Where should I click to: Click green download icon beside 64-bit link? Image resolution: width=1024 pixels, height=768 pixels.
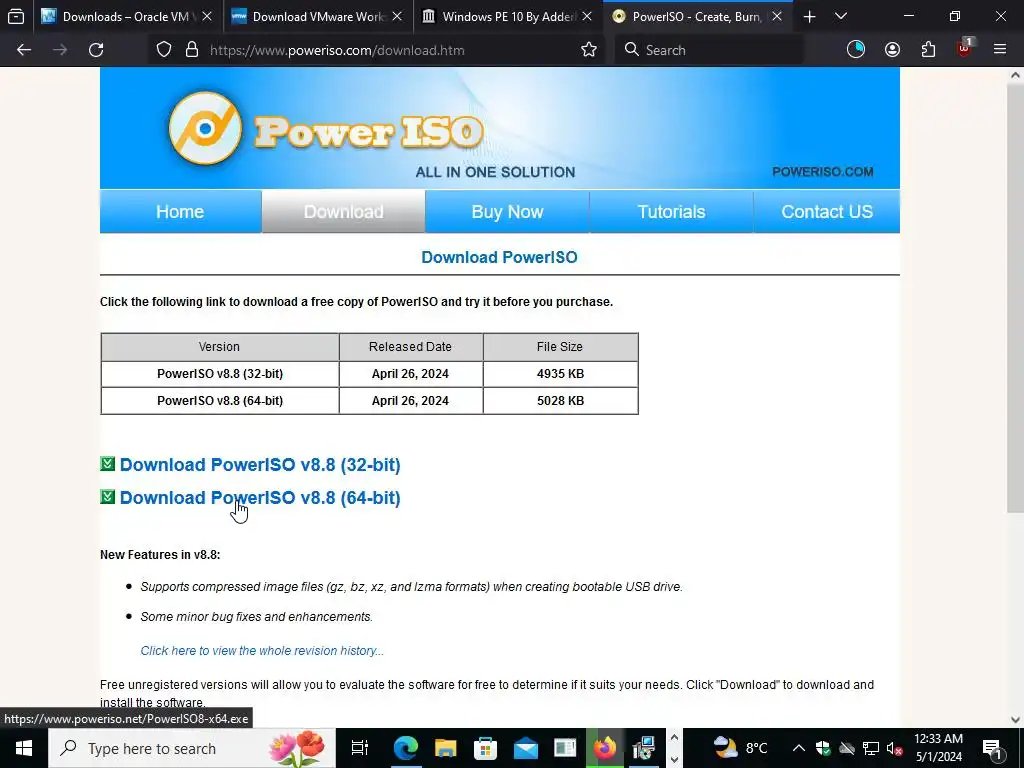coord(108,497)
